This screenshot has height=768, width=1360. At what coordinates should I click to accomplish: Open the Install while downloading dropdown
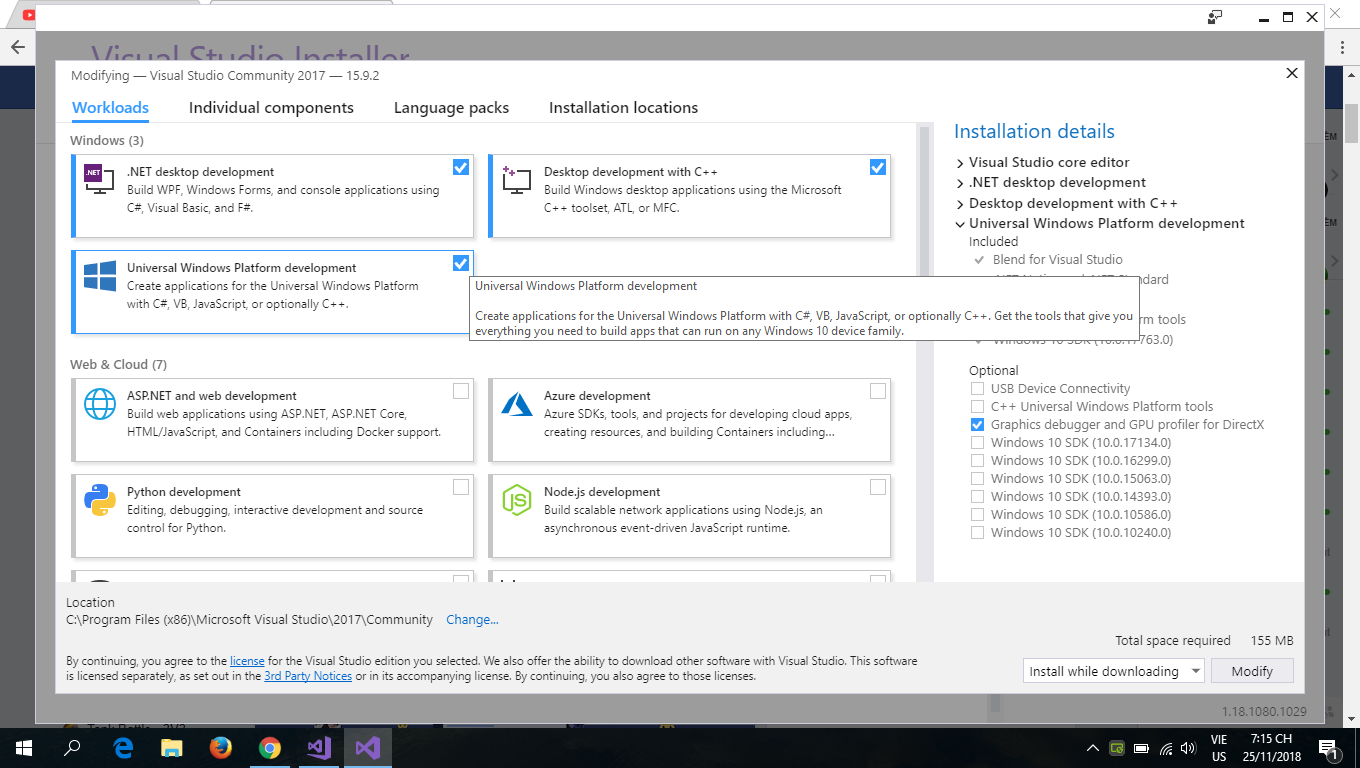click(x=1113, y=671)
